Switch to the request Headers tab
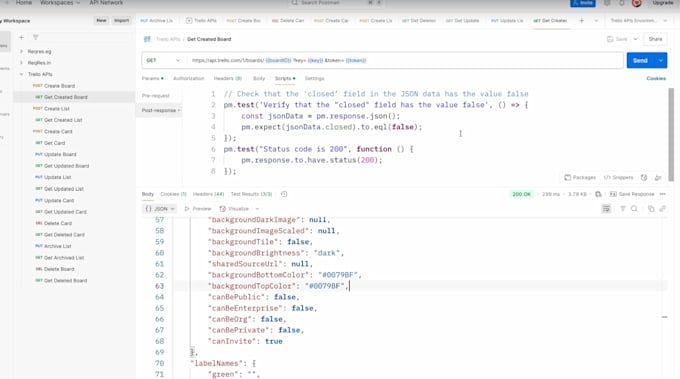This screenshot has height=379, width=680. [x=228, y=78]
